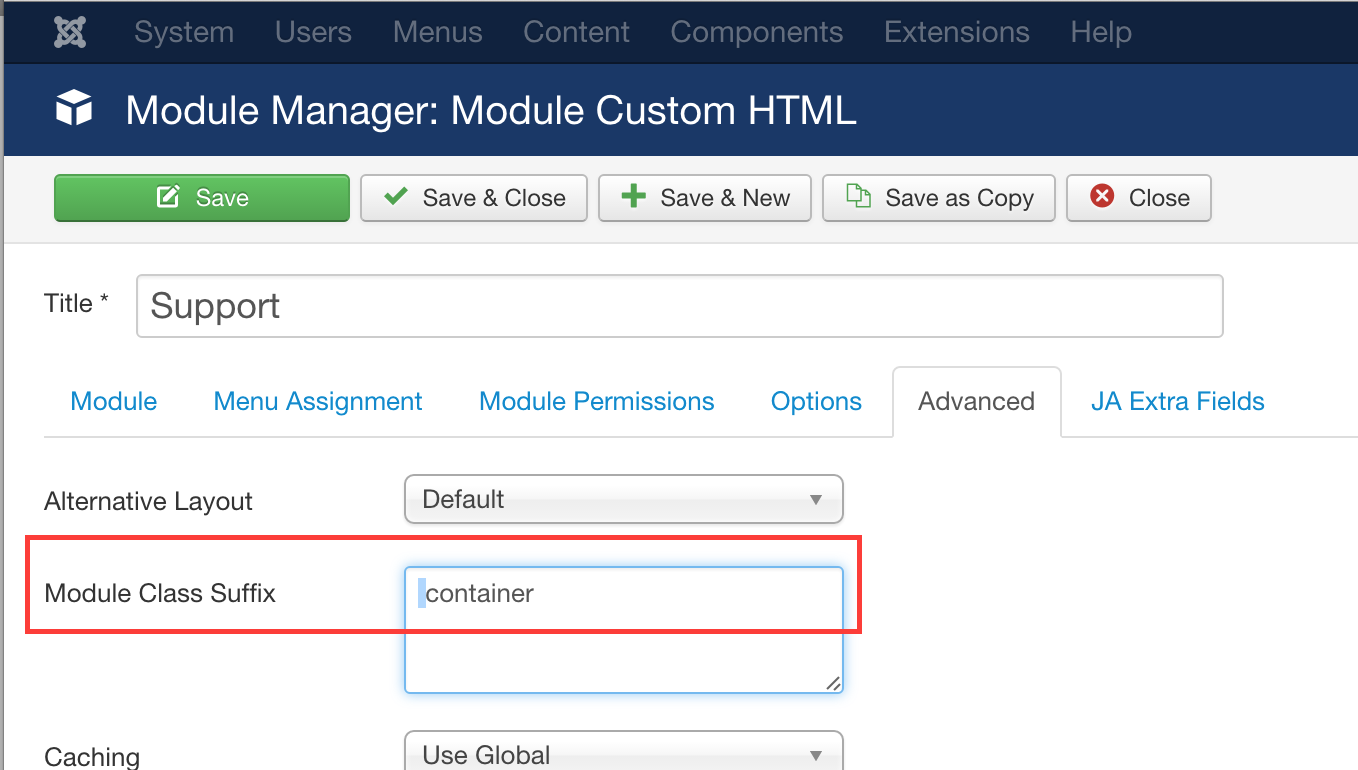Click the Title input field
The width and height of the screenshot is (1358, 770).
point(679,306)
